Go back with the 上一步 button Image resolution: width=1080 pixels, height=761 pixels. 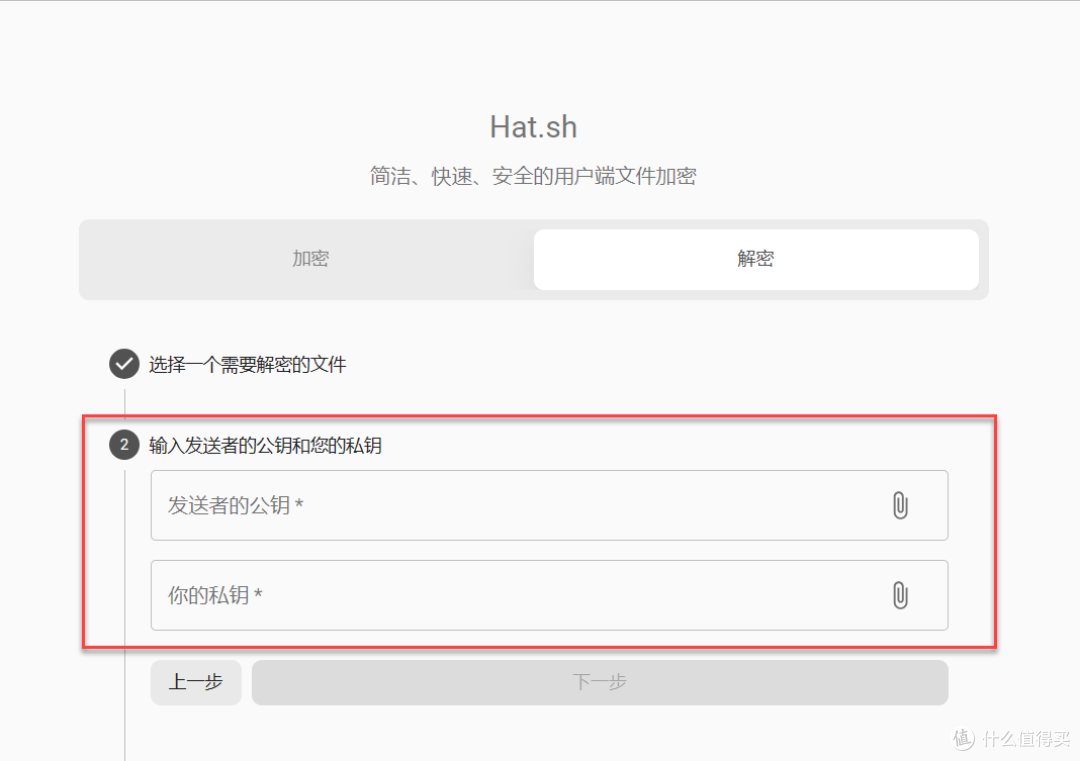[196, 682]
